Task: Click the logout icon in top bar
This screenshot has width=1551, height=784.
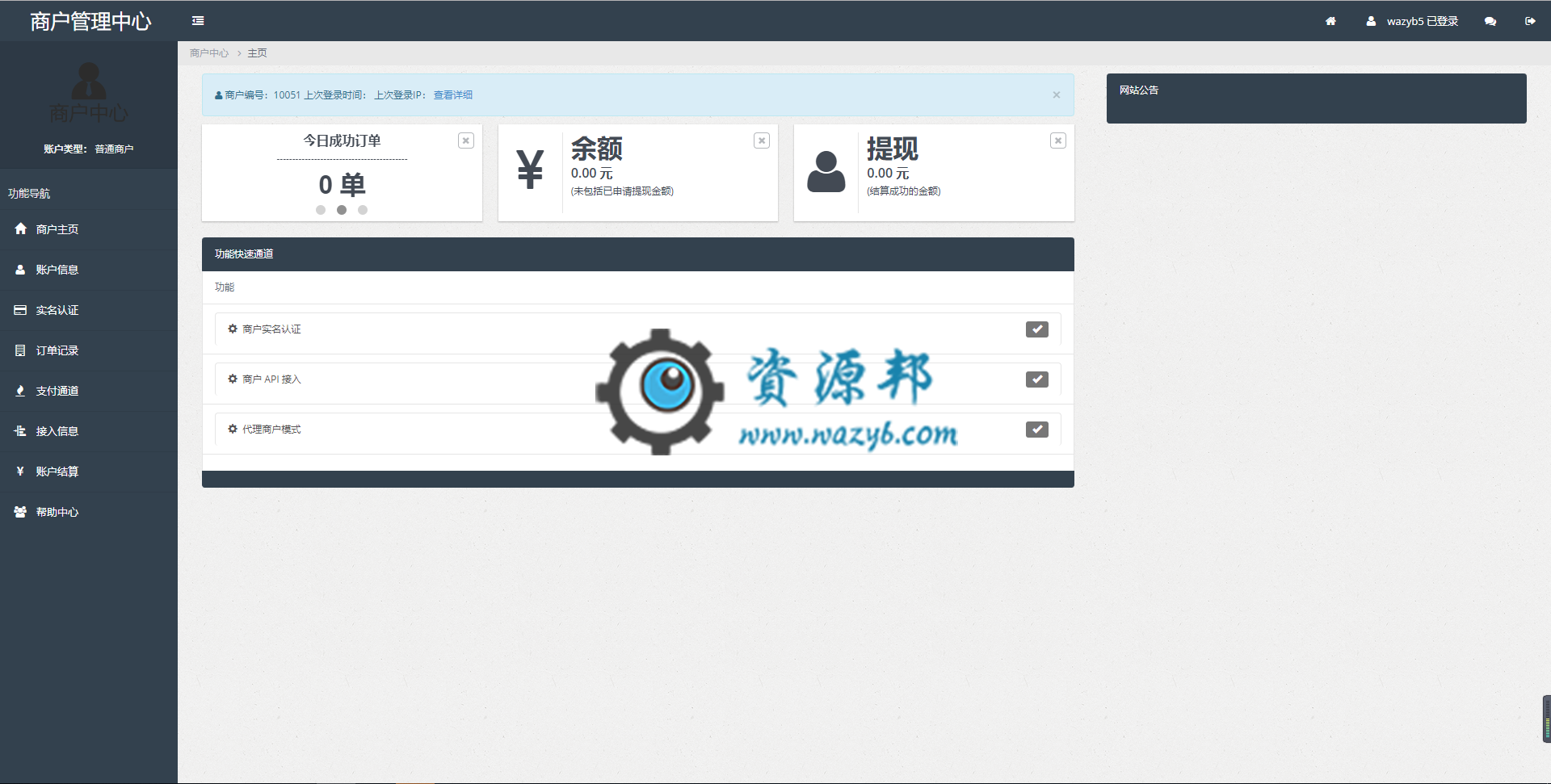Action: pyautogui.click(x=1530, y=21)
